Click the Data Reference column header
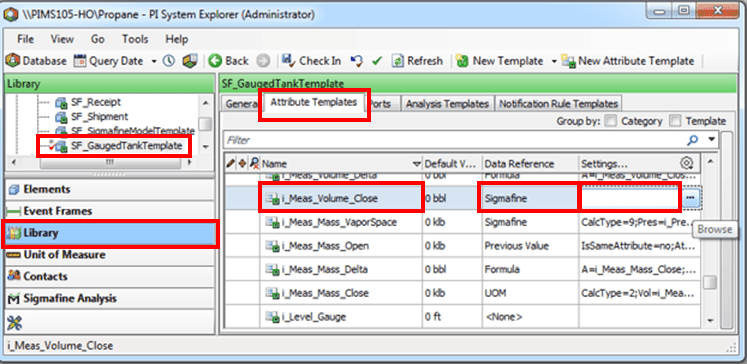 pos(530,163)
